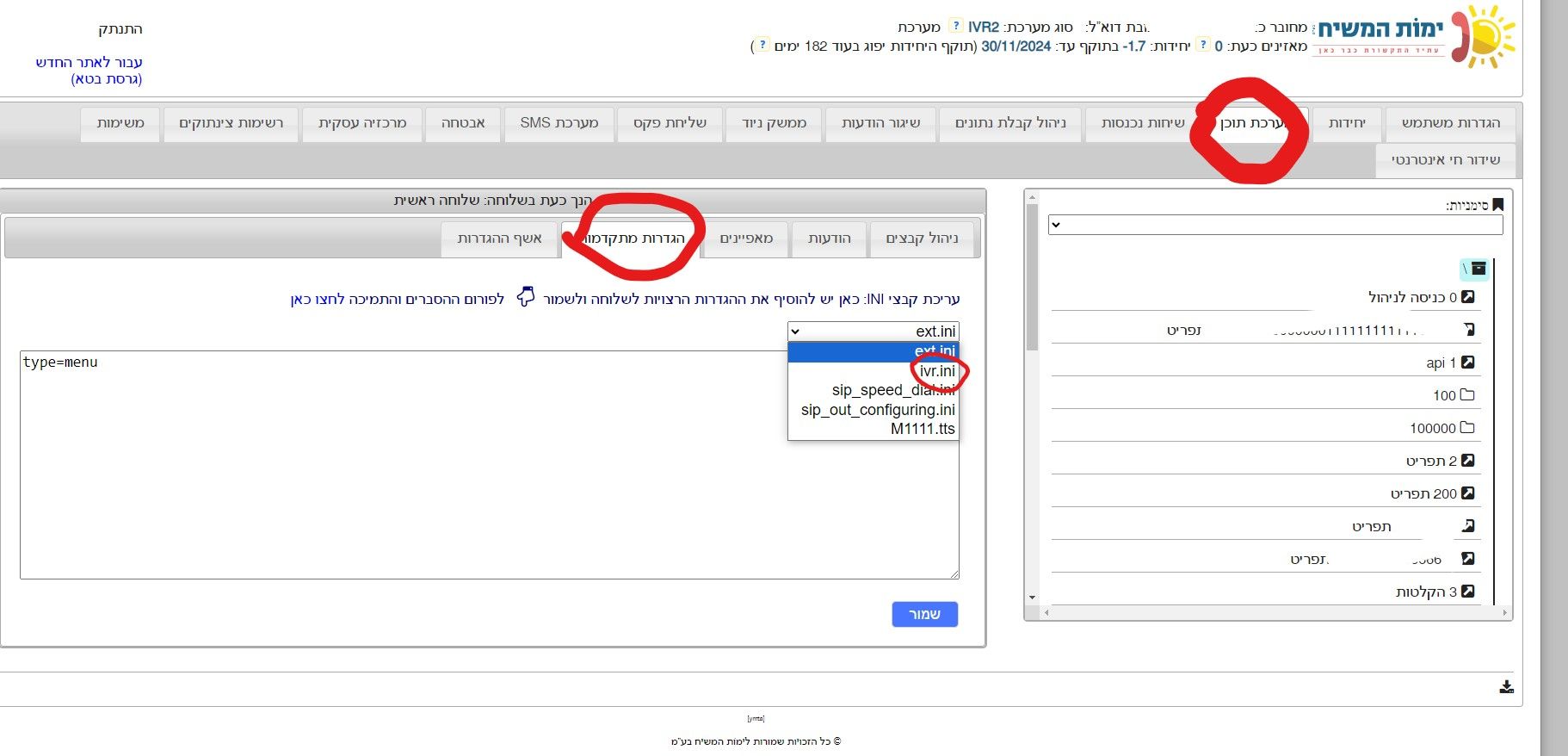
Task: Choose ivr.ini from the file list
Action: [874, 371]
